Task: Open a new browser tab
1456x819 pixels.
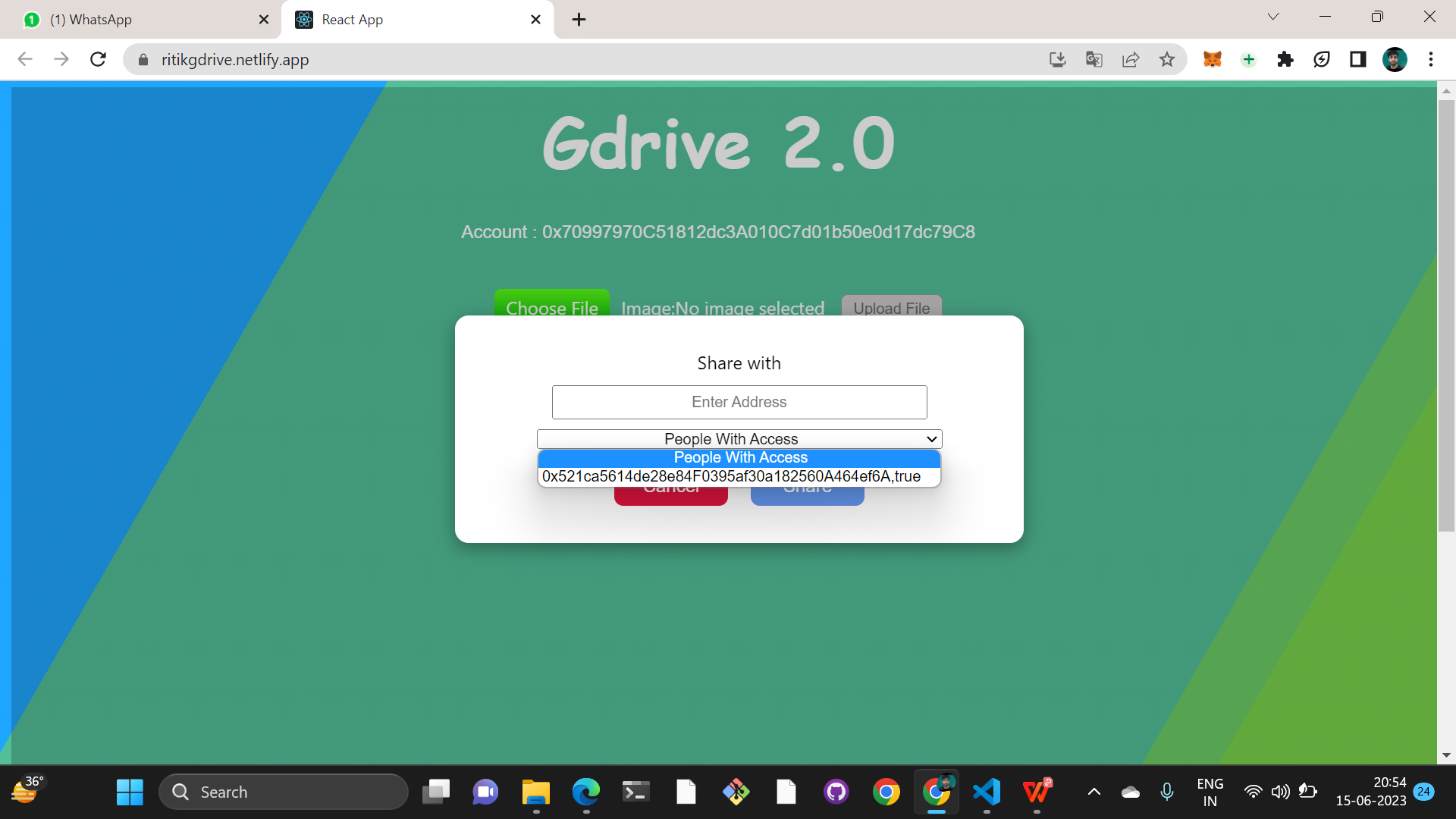Action: [579, 20]
